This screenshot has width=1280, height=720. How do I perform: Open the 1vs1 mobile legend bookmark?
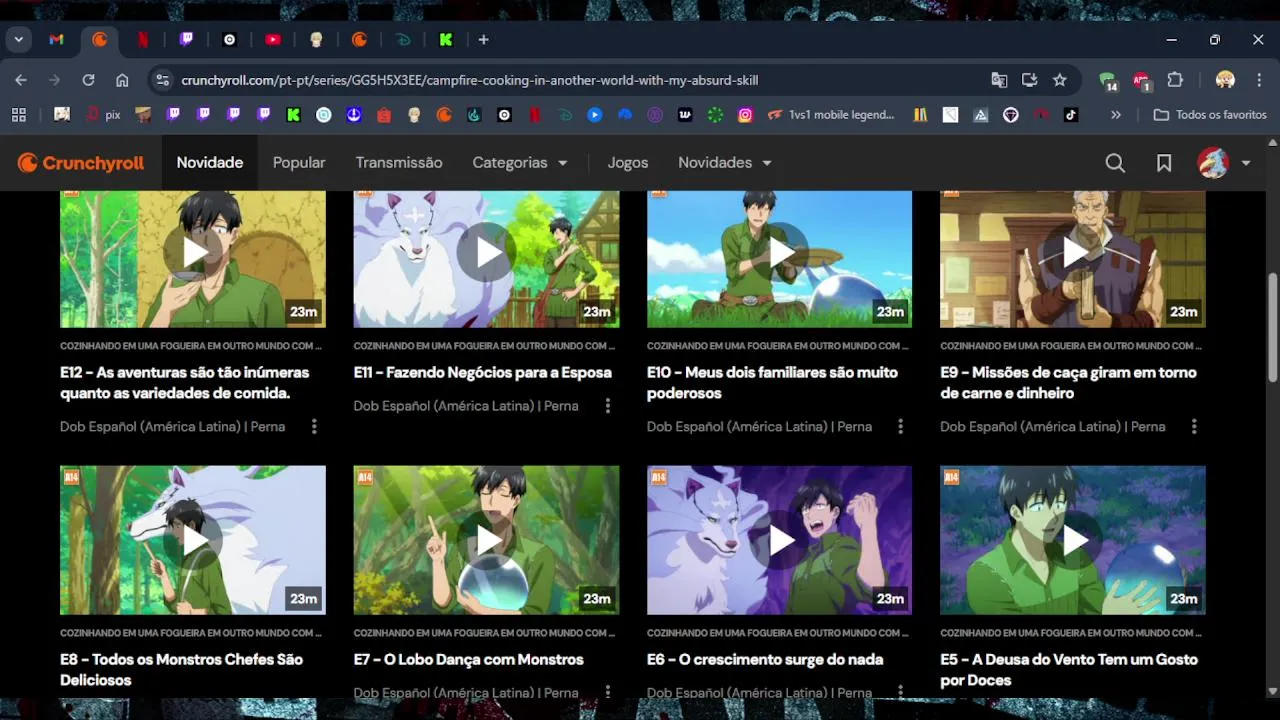point(831,115)
